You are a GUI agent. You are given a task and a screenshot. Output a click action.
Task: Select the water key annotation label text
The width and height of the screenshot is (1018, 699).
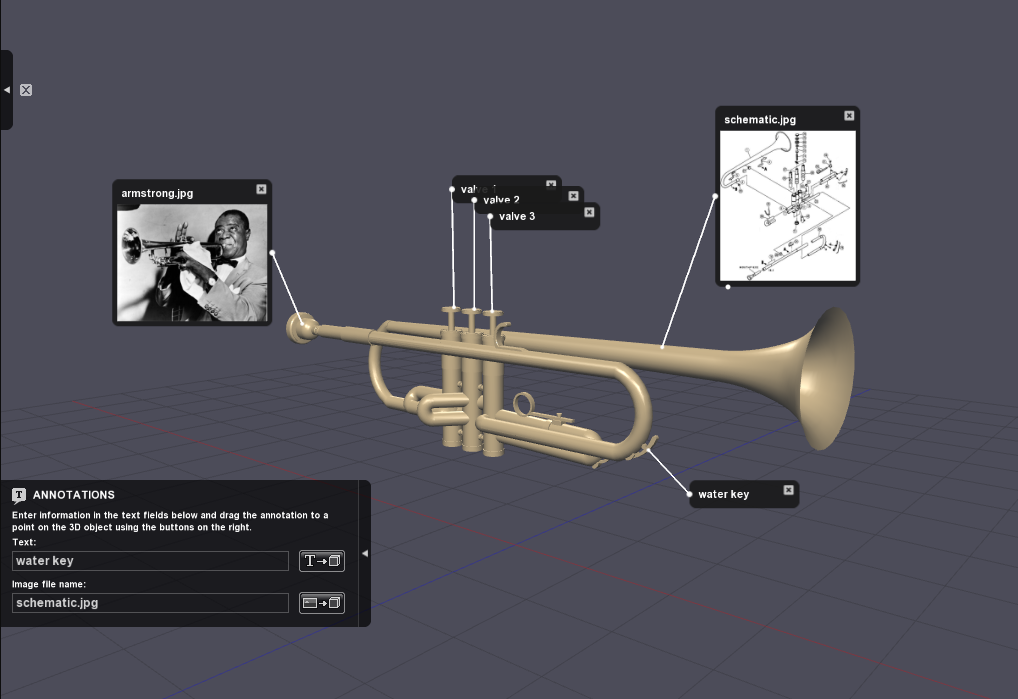point(723,494)
